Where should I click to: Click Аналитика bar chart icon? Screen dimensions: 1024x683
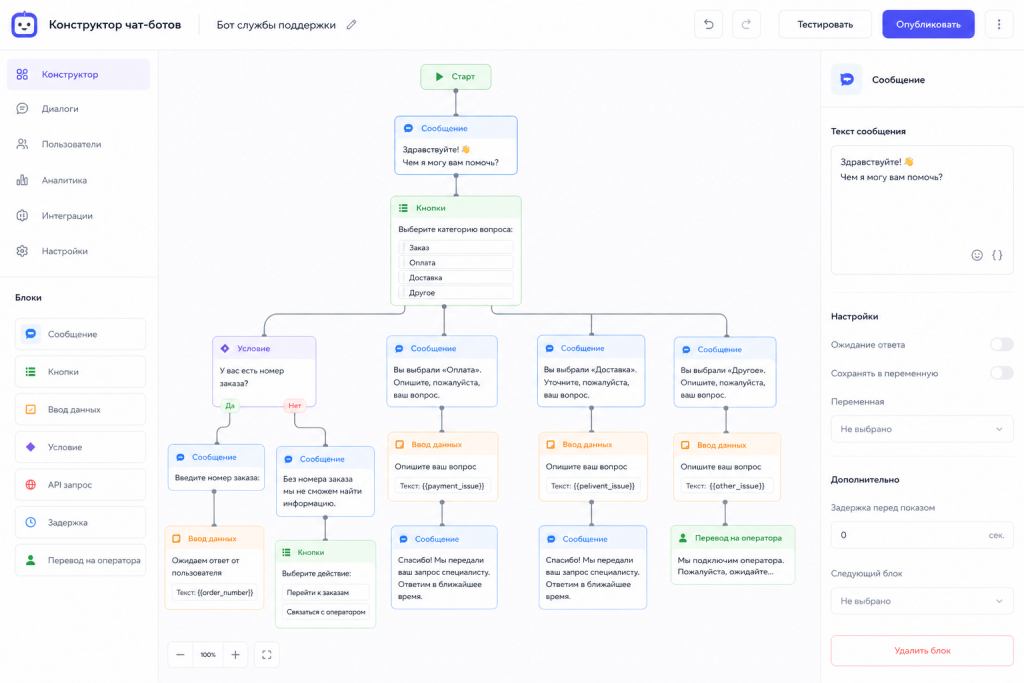pyautogui.click(x=22, y=180)
